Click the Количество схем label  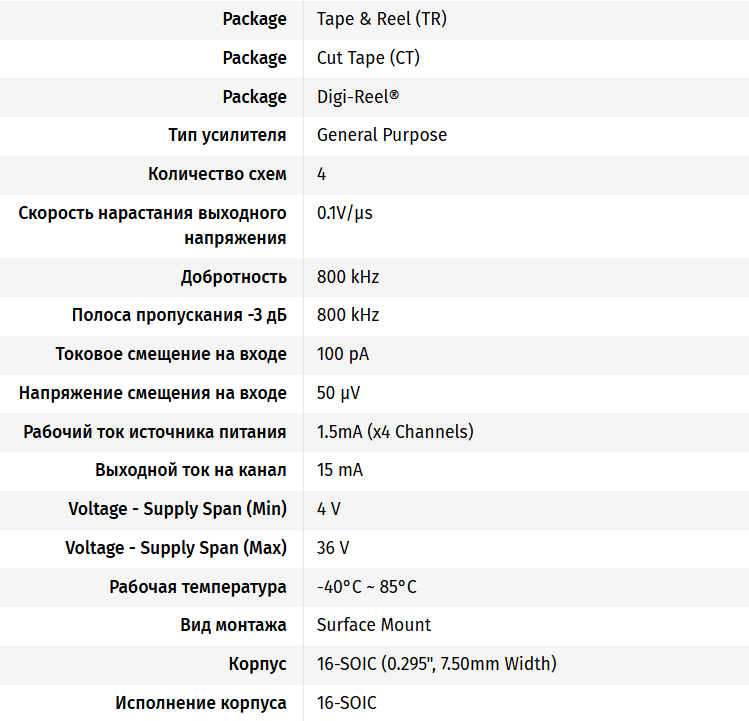(x=217, y=174)
